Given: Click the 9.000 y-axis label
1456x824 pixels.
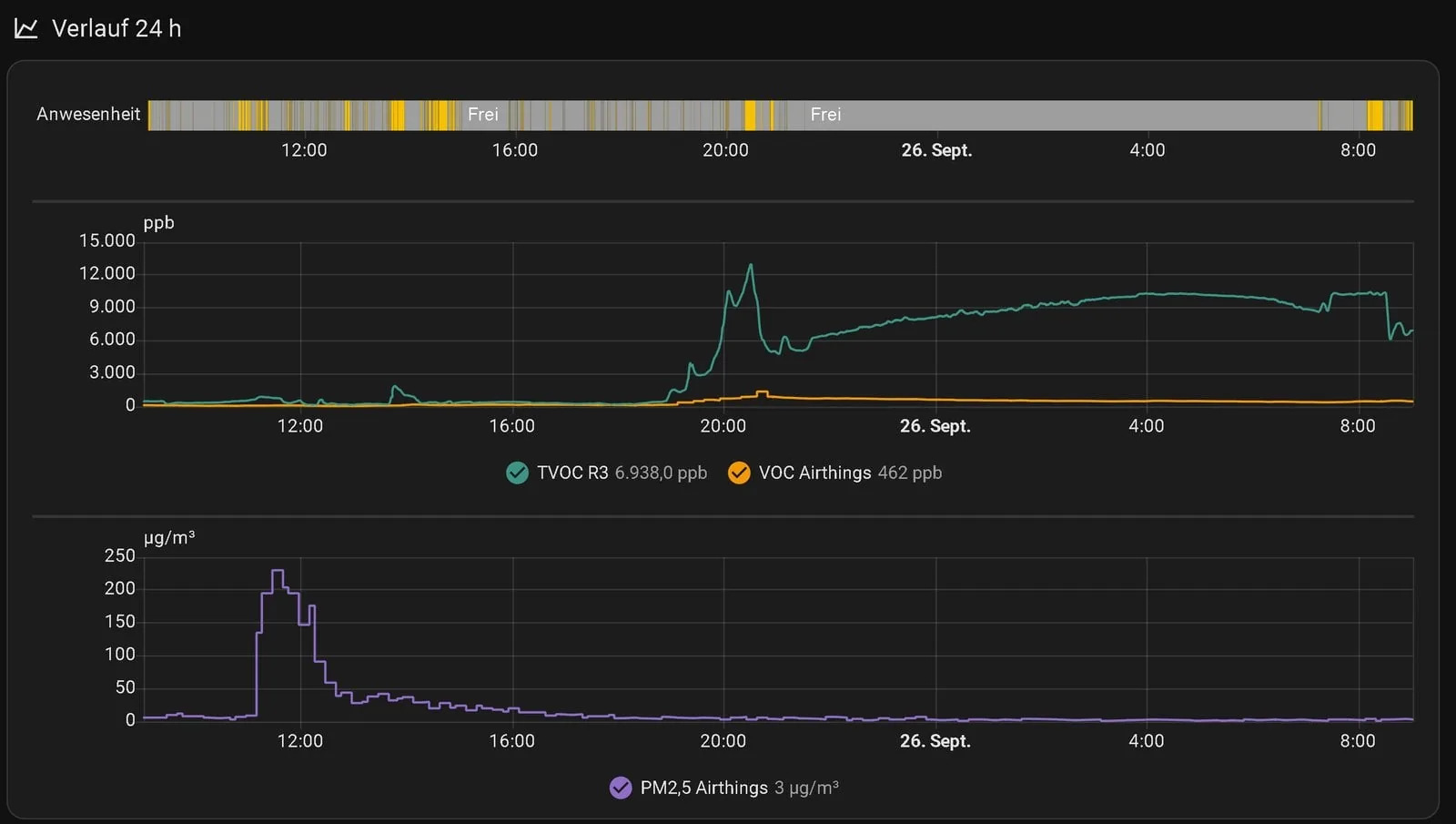Looking at the screenshot, I should (112, 307).
